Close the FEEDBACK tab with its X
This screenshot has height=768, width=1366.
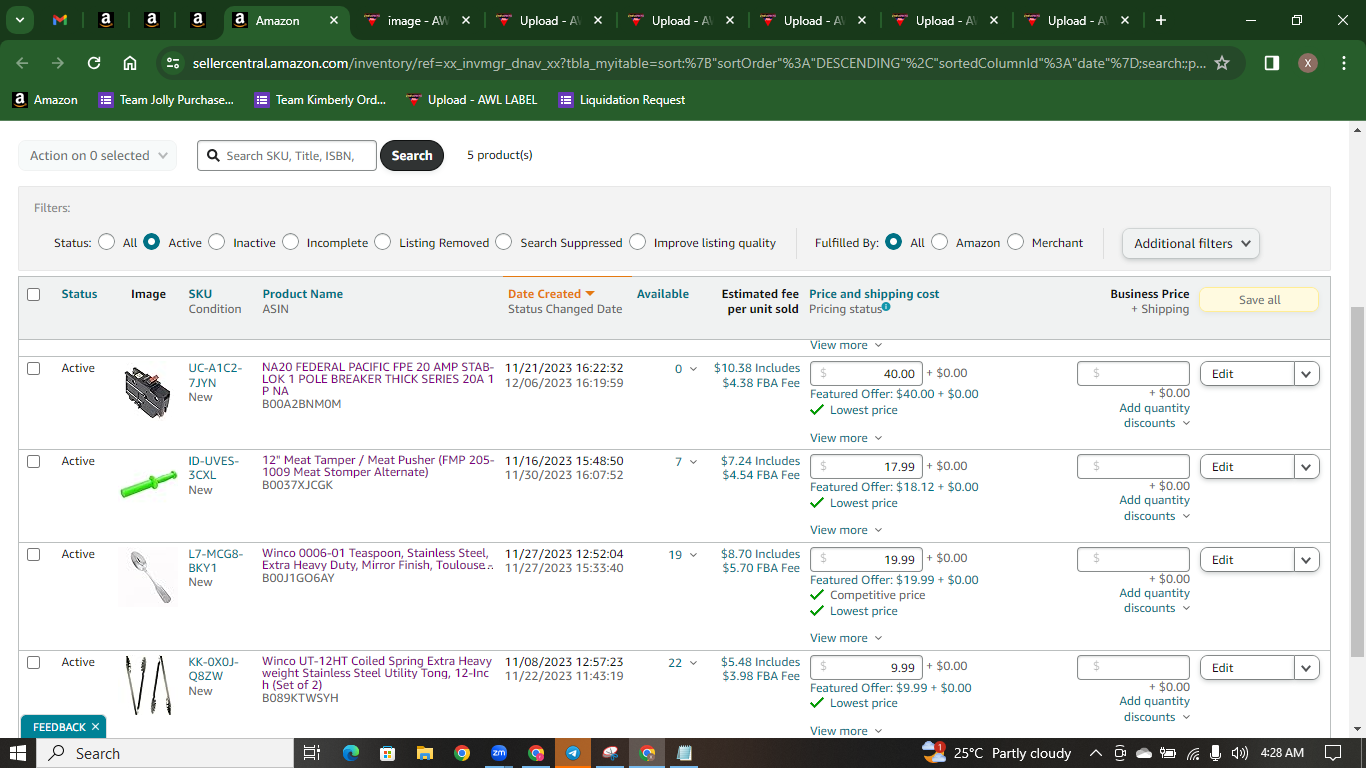(95, 727)
